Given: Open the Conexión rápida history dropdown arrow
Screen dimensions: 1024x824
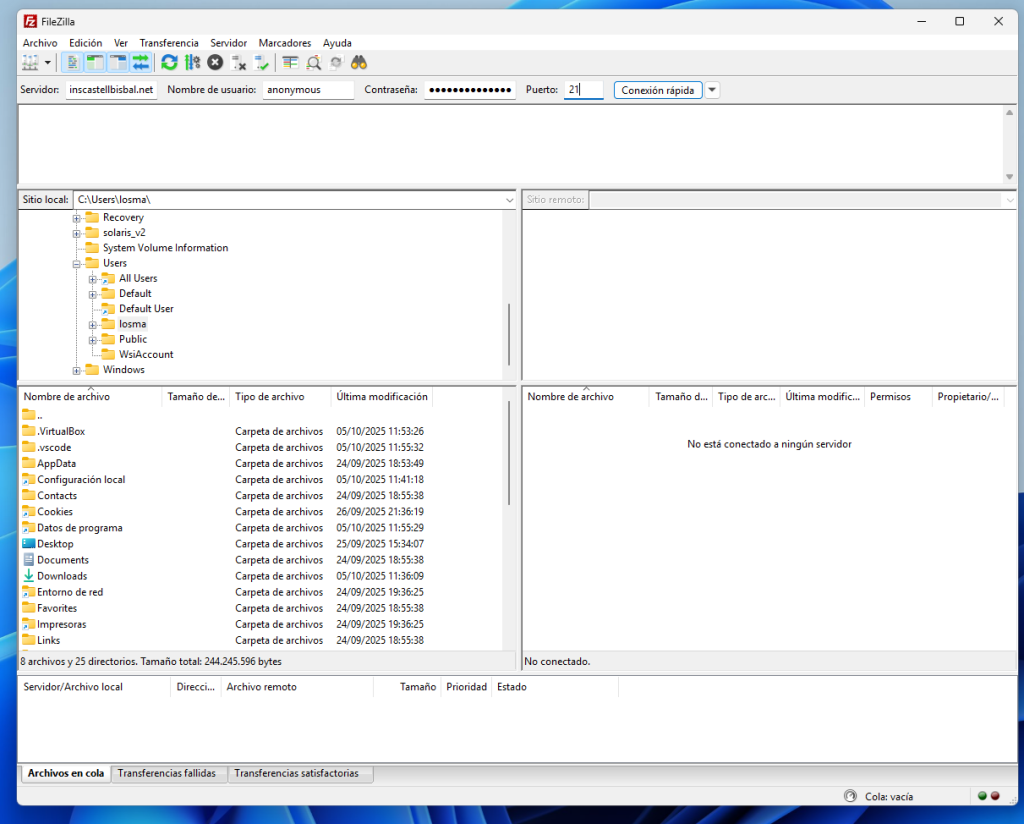Looking at the screenshot, I should click(712, 90).
